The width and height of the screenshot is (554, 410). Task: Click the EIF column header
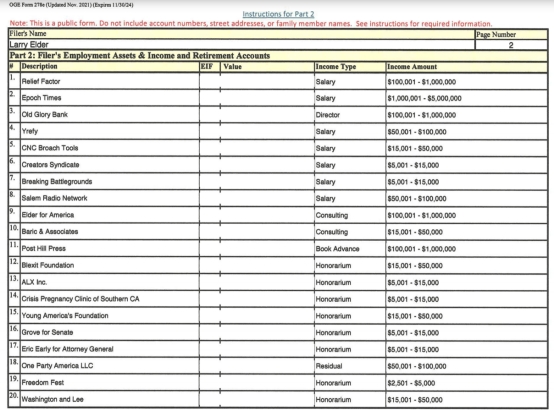(x=210, y=66)
